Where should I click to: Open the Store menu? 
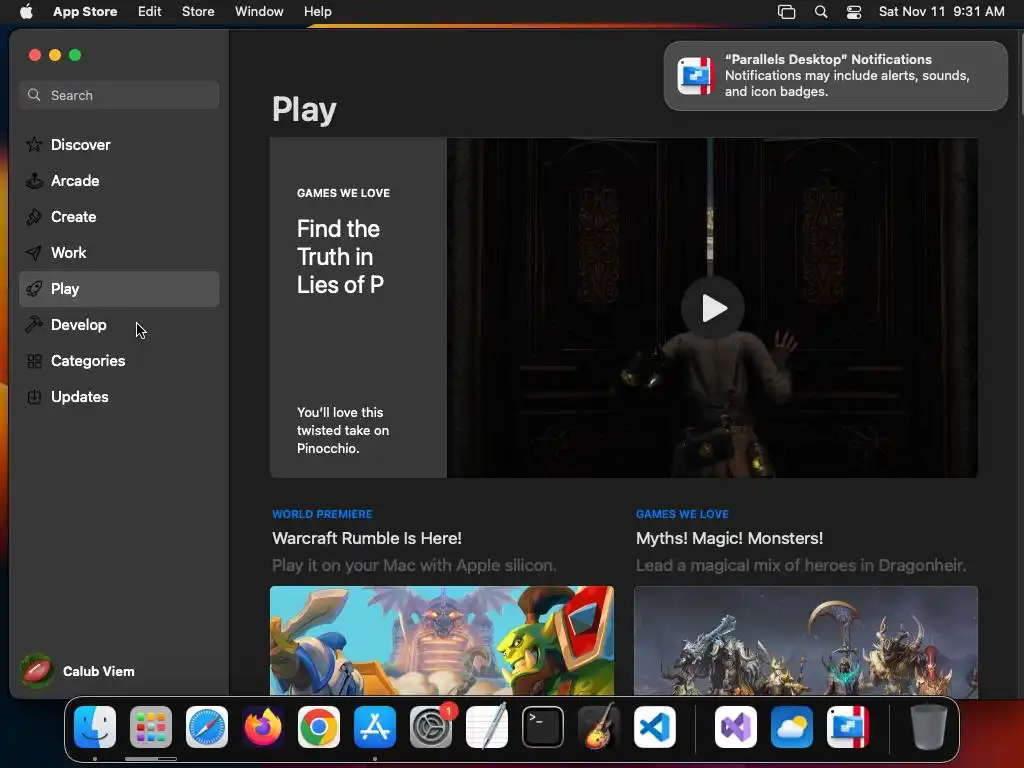[198, 11]
